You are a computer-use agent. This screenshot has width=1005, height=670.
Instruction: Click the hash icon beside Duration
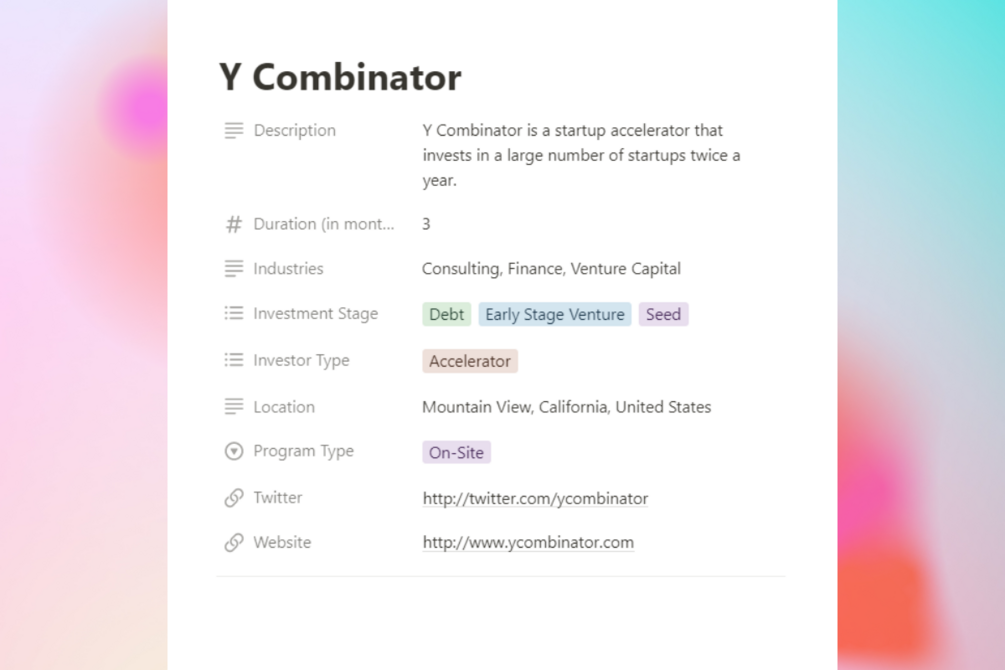click(234, 225)
